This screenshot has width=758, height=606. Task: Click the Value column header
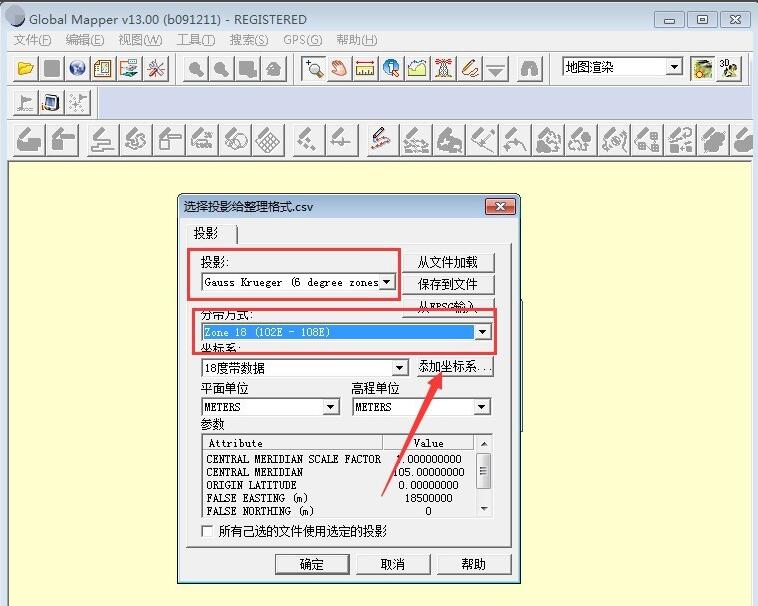[x=428, y=443]
